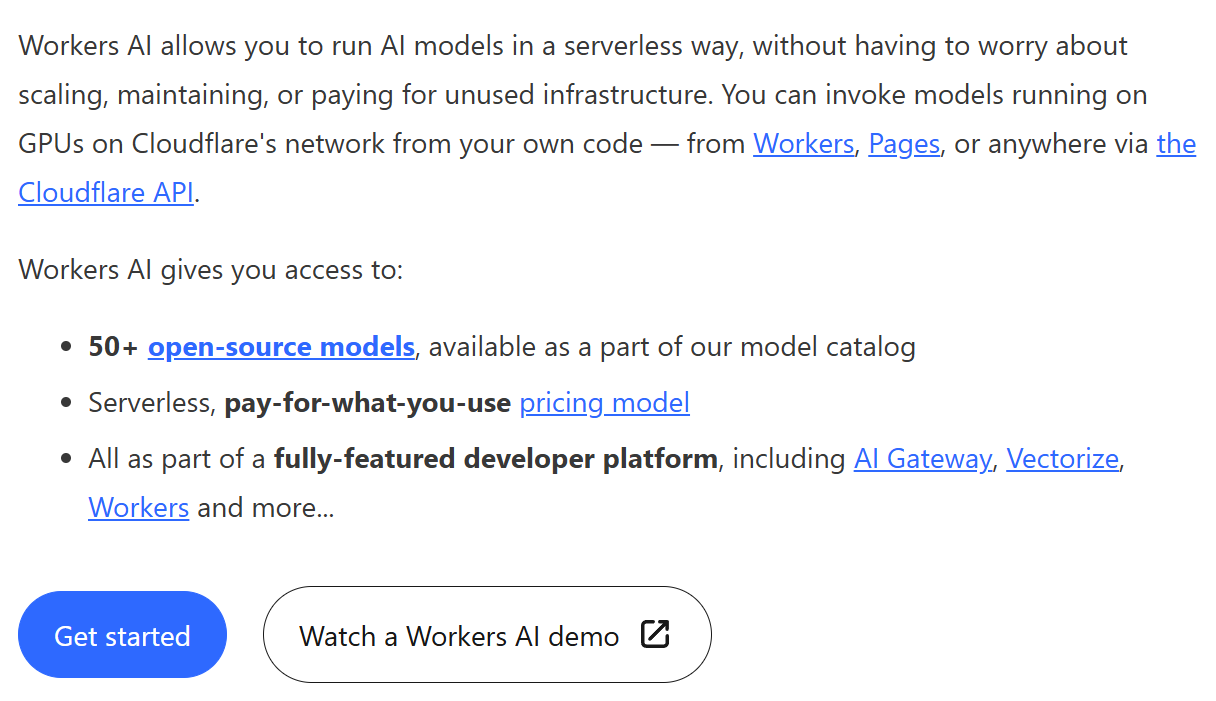Open the Workers link in the first paragraph
This screenshot has height=701, width=1216.
[x=803, y=143]
